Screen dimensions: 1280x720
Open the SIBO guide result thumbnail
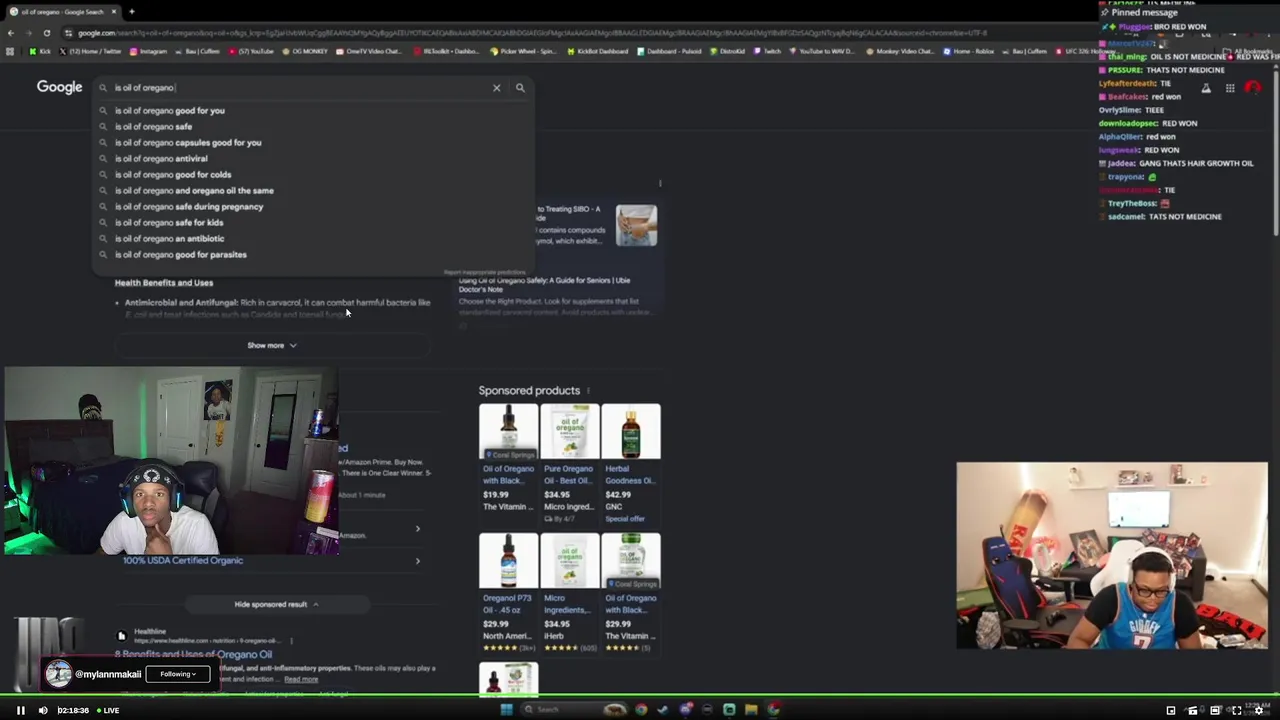[x=636, y=225]
